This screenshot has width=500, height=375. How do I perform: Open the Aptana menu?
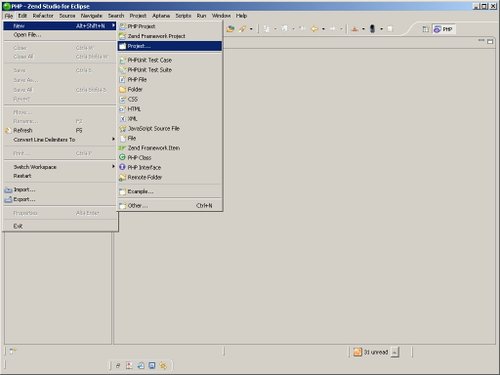click(161, 16)
